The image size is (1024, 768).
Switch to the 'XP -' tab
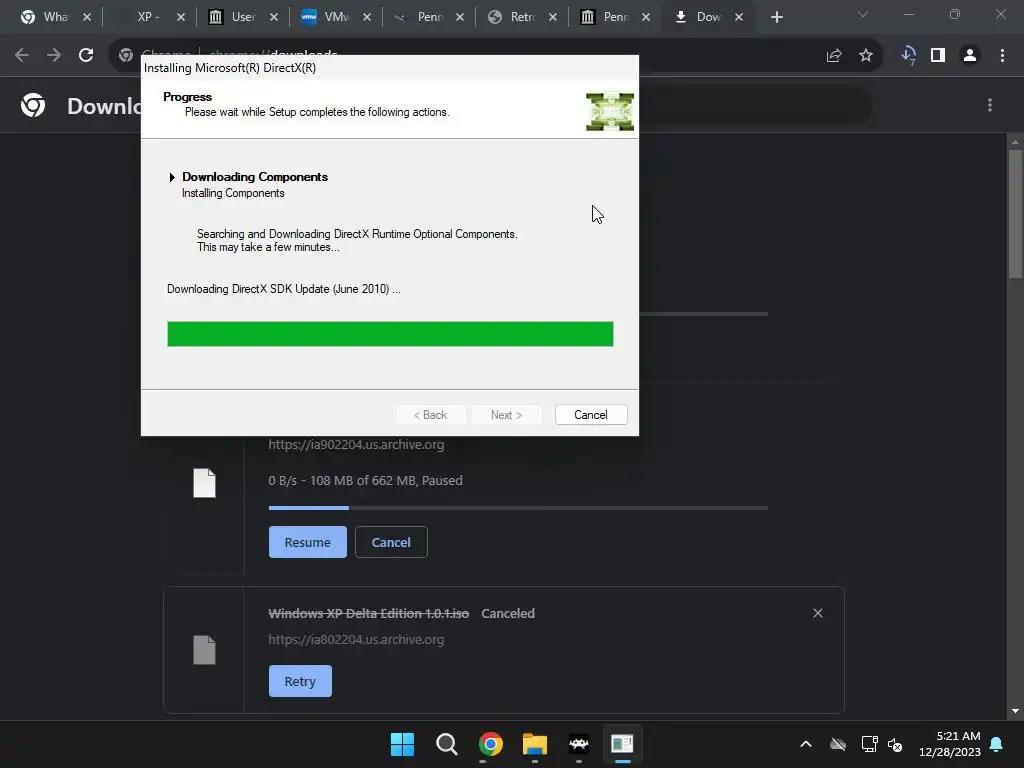point(148,17)
